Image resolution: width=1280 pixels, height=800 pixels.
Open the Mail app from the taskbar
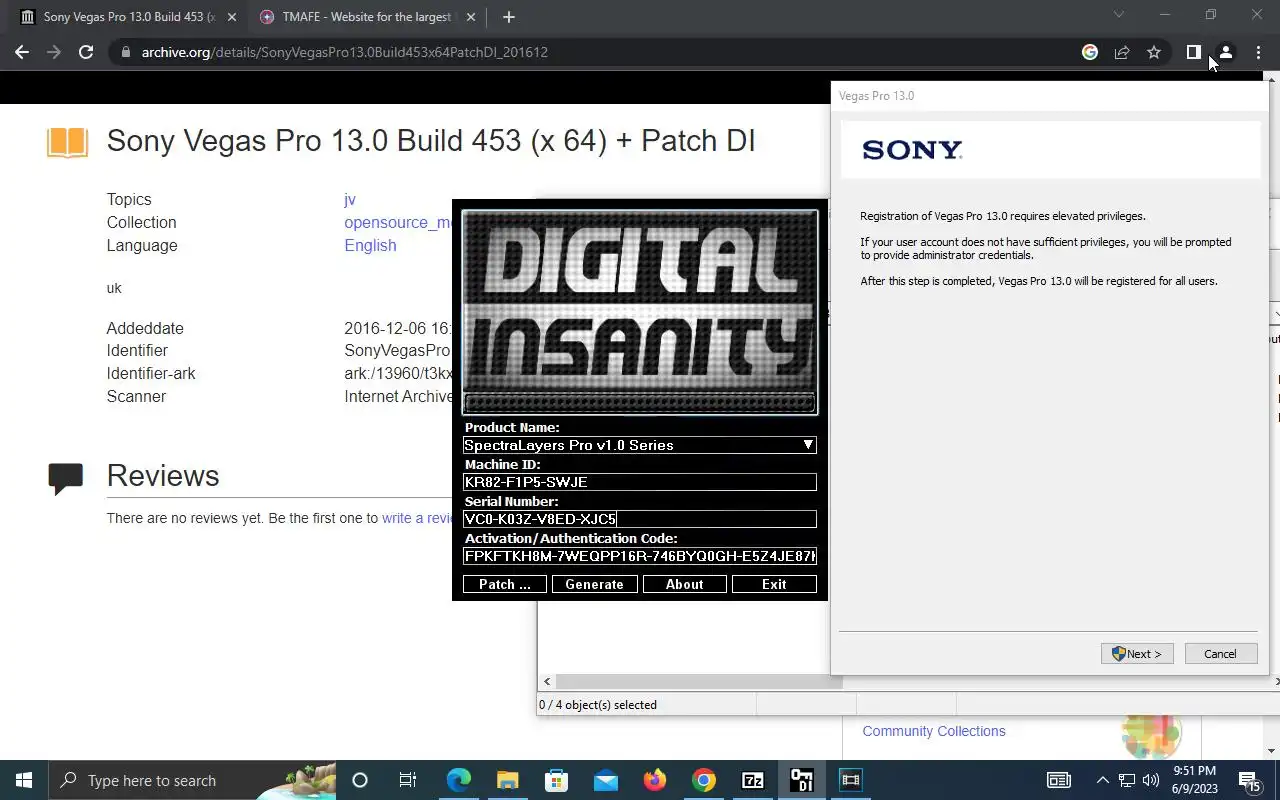pos(605,780)
